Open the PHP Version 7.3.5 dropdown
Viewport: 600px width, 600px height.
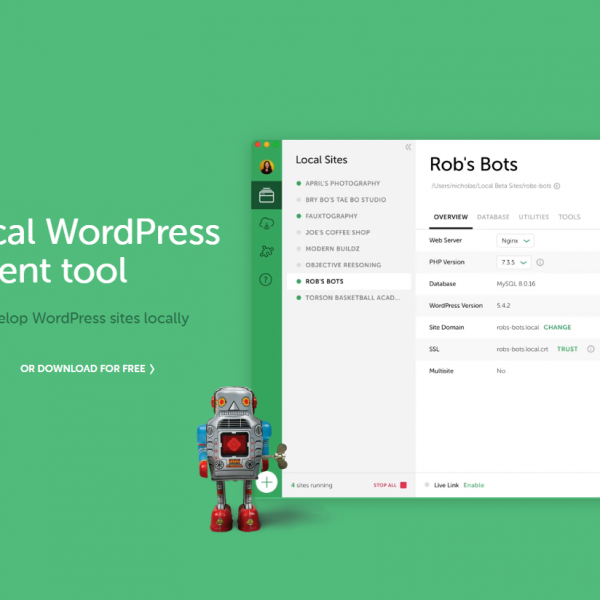pyautogui.click(x=514, y=262)
